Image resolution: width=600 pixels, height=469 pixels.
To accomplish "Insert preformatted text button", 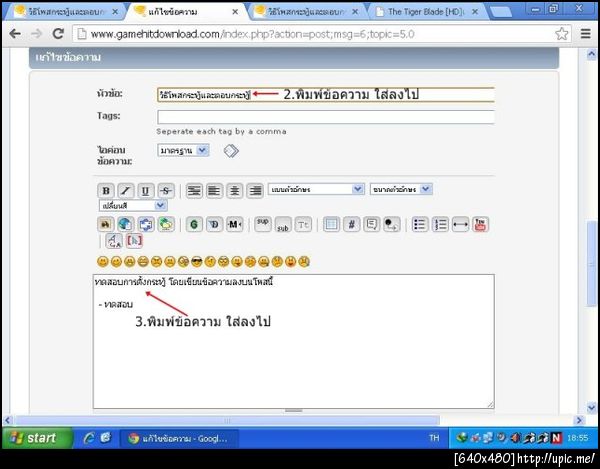I will click(x=194, y=191).
